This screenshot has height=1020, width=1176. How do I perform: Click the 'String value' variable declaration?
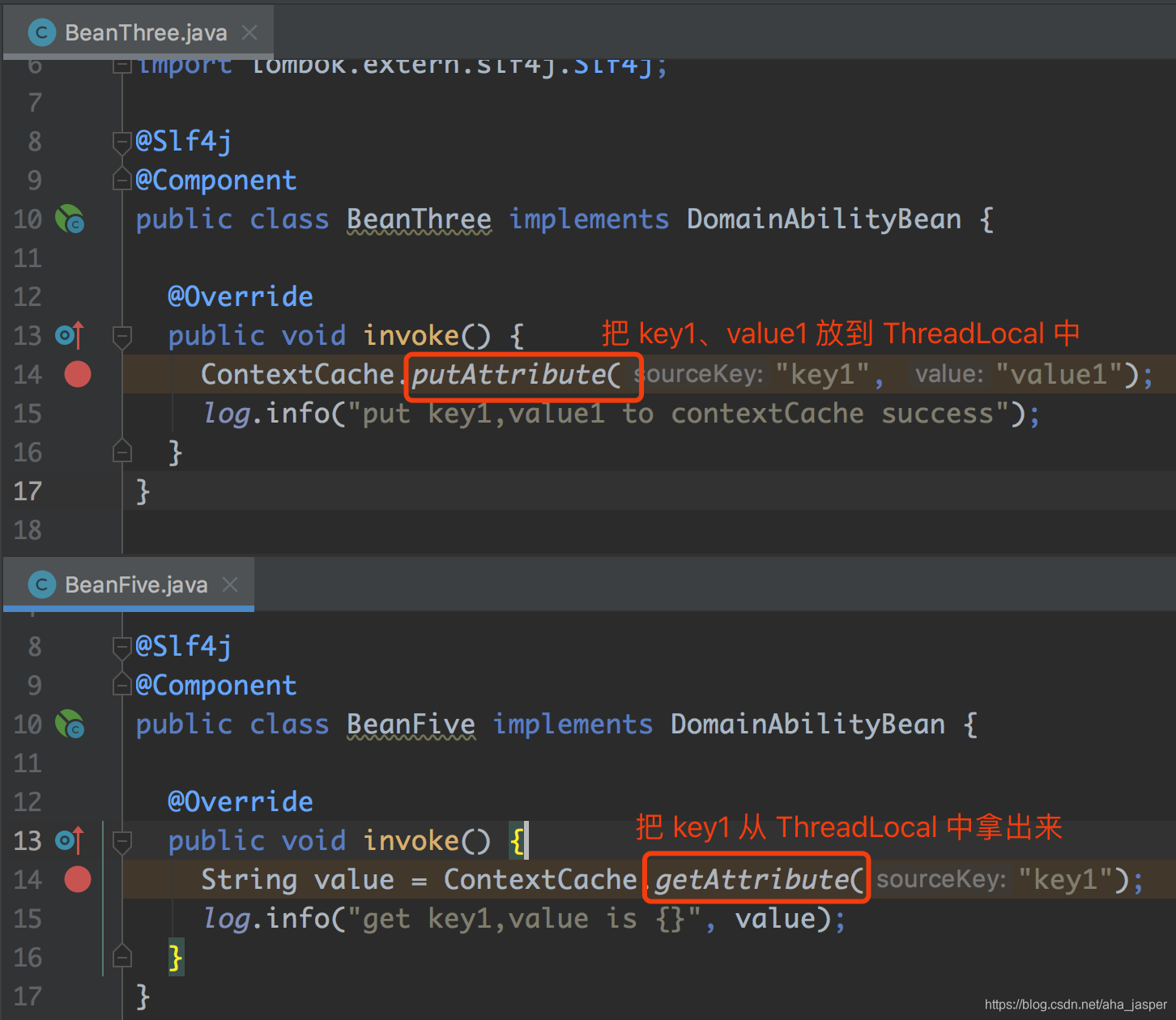[297, 880]
